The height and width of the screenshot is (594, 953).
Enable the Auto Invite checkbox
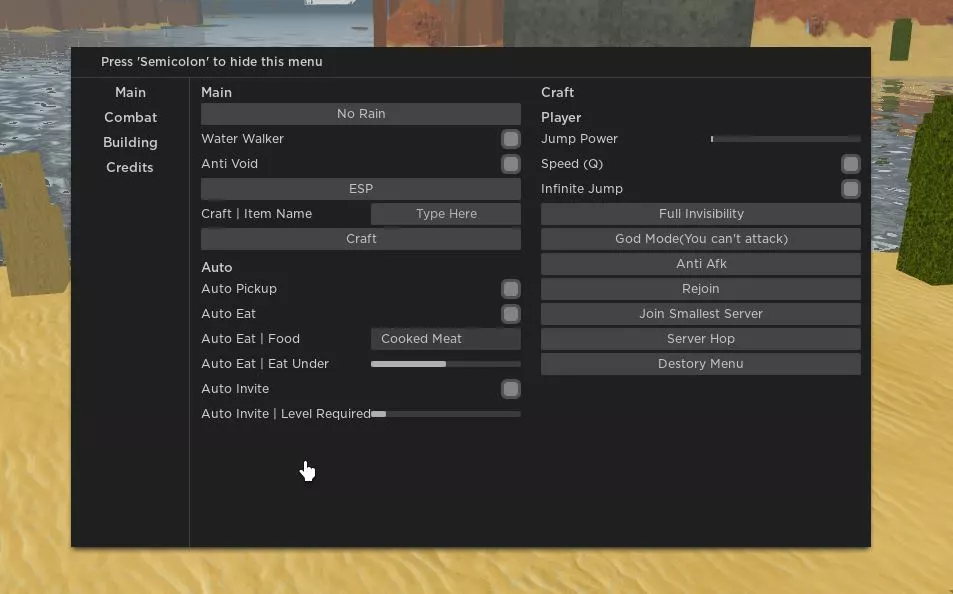[x=511, y=389]
